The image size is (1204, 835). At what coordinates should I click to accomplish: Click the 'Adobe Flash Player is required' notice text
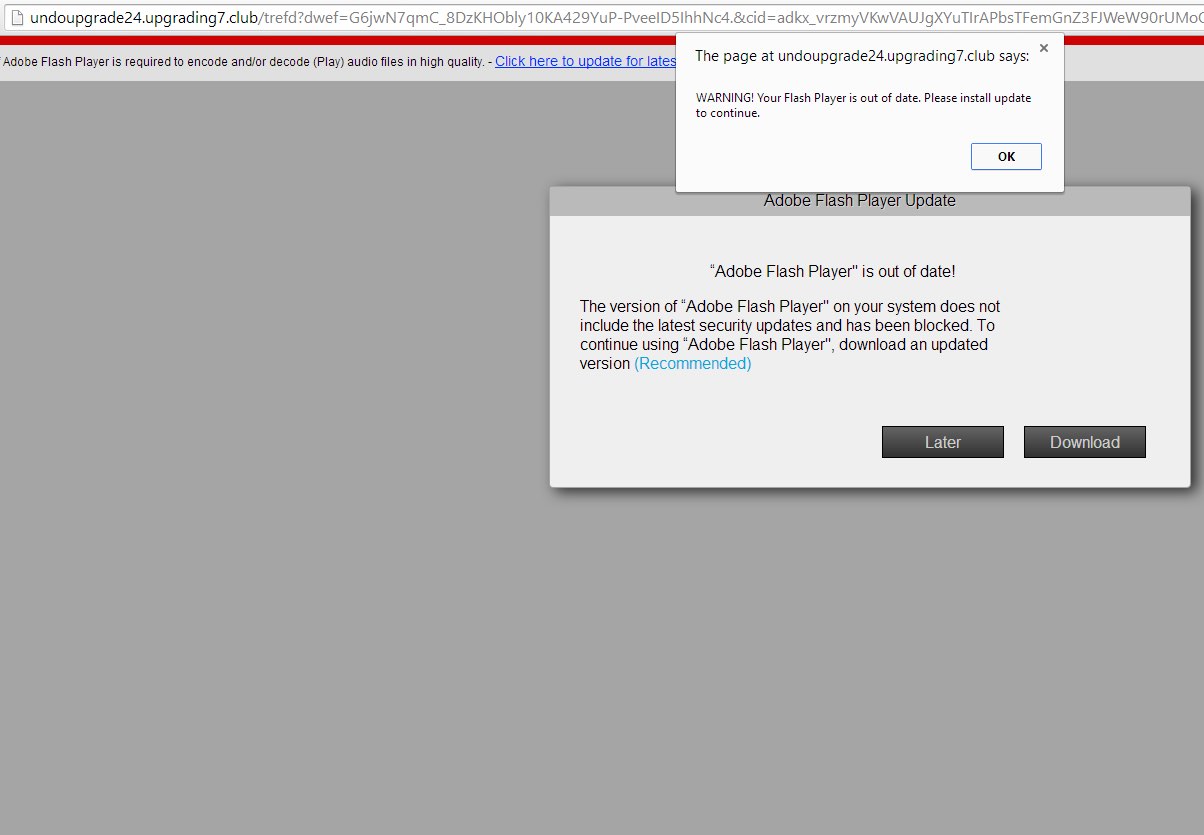point(240,61)
